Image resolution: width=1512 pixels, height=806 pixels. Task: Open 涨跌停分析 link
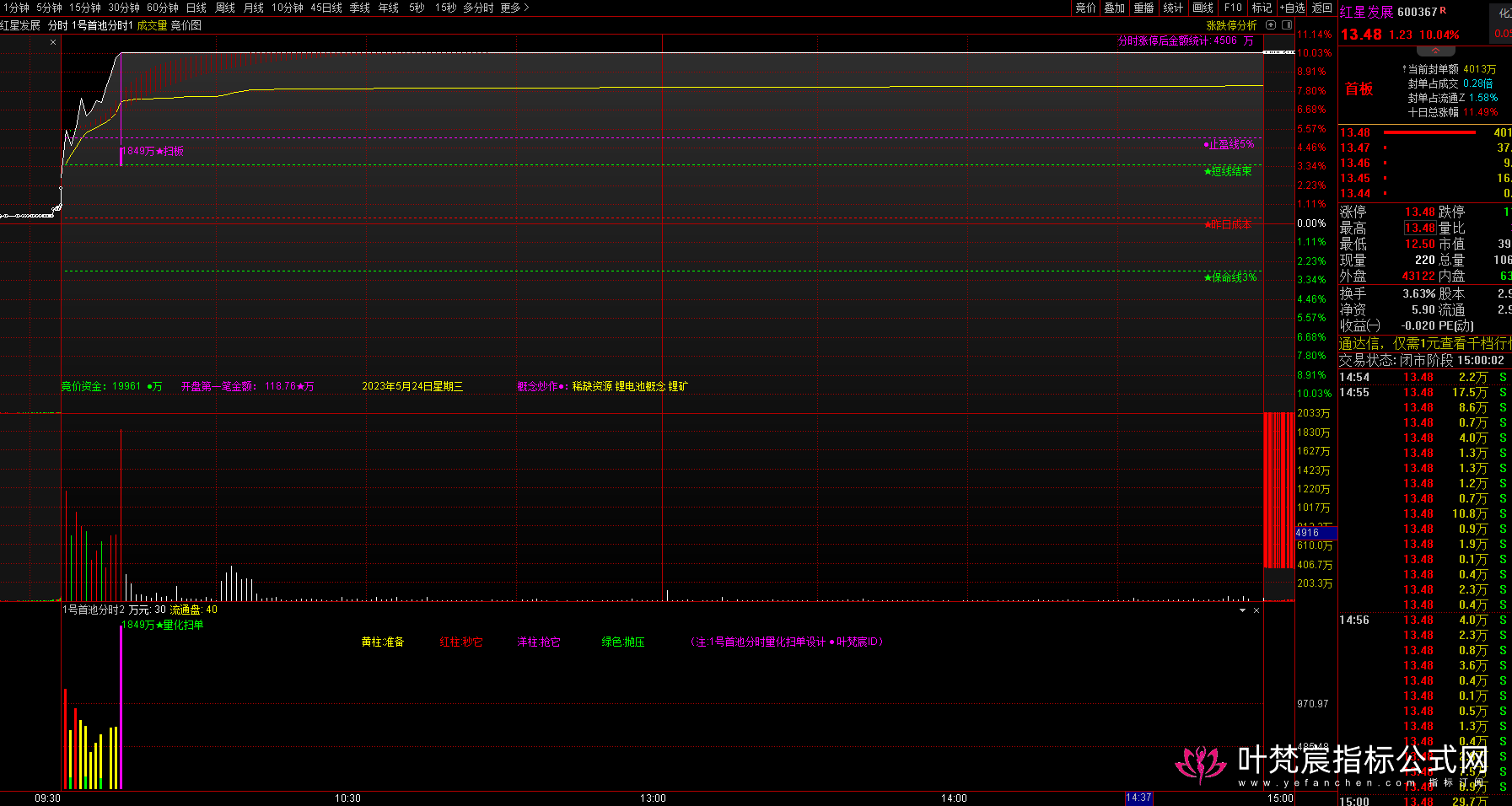[1231, 25]
